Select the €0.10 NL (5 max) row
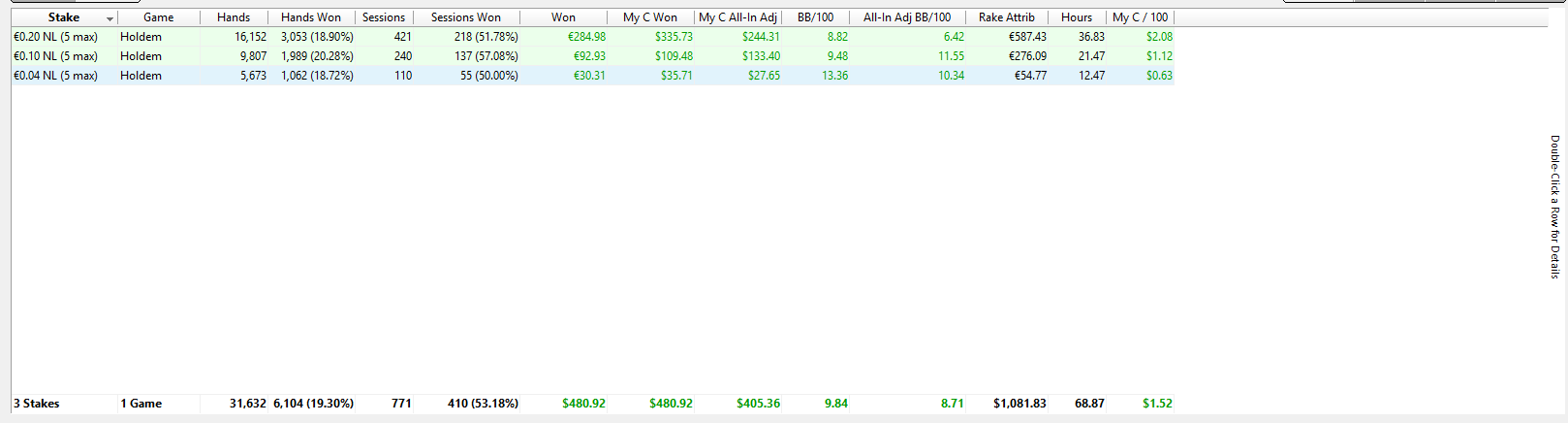The width and height of the screenshot is (1568, 423). tap(592, 56)
